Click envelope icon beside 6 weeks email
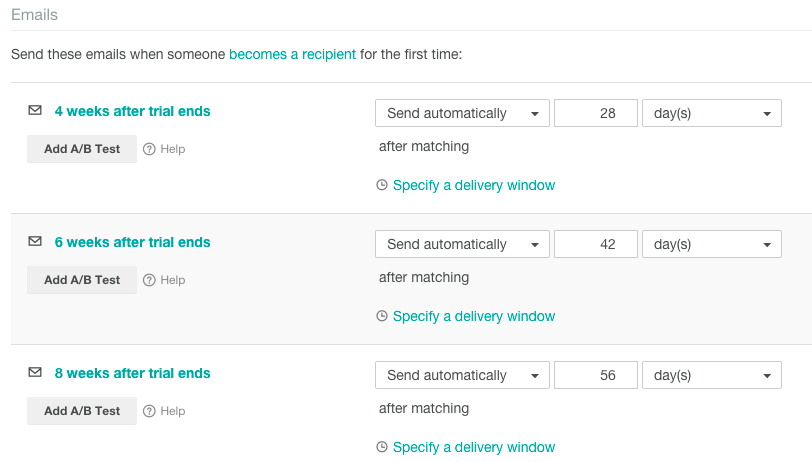 (x=35, y=241)
